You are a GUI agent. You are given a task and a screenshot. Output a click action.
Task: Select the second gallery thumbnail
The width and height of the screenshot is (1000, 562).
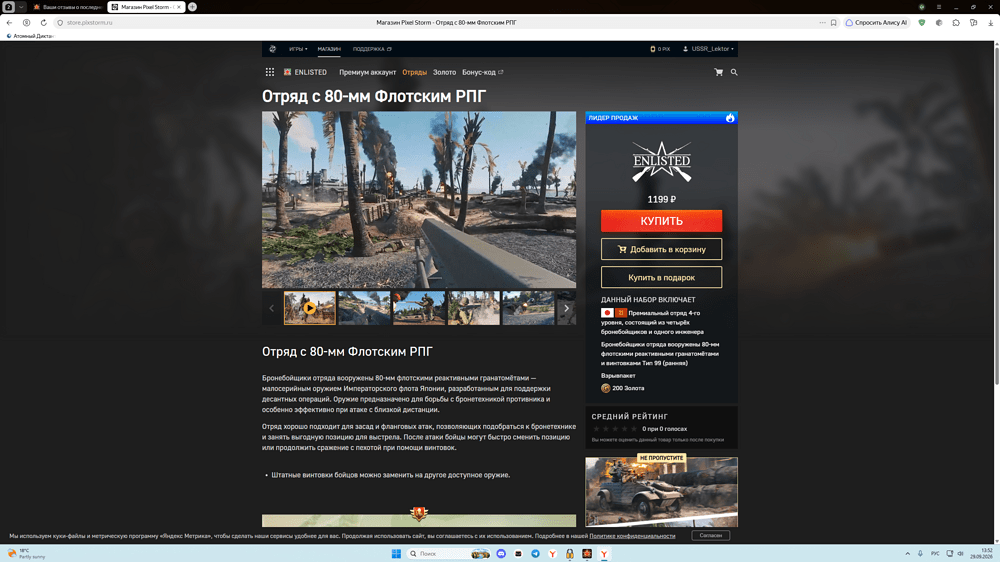coord(364,308)
